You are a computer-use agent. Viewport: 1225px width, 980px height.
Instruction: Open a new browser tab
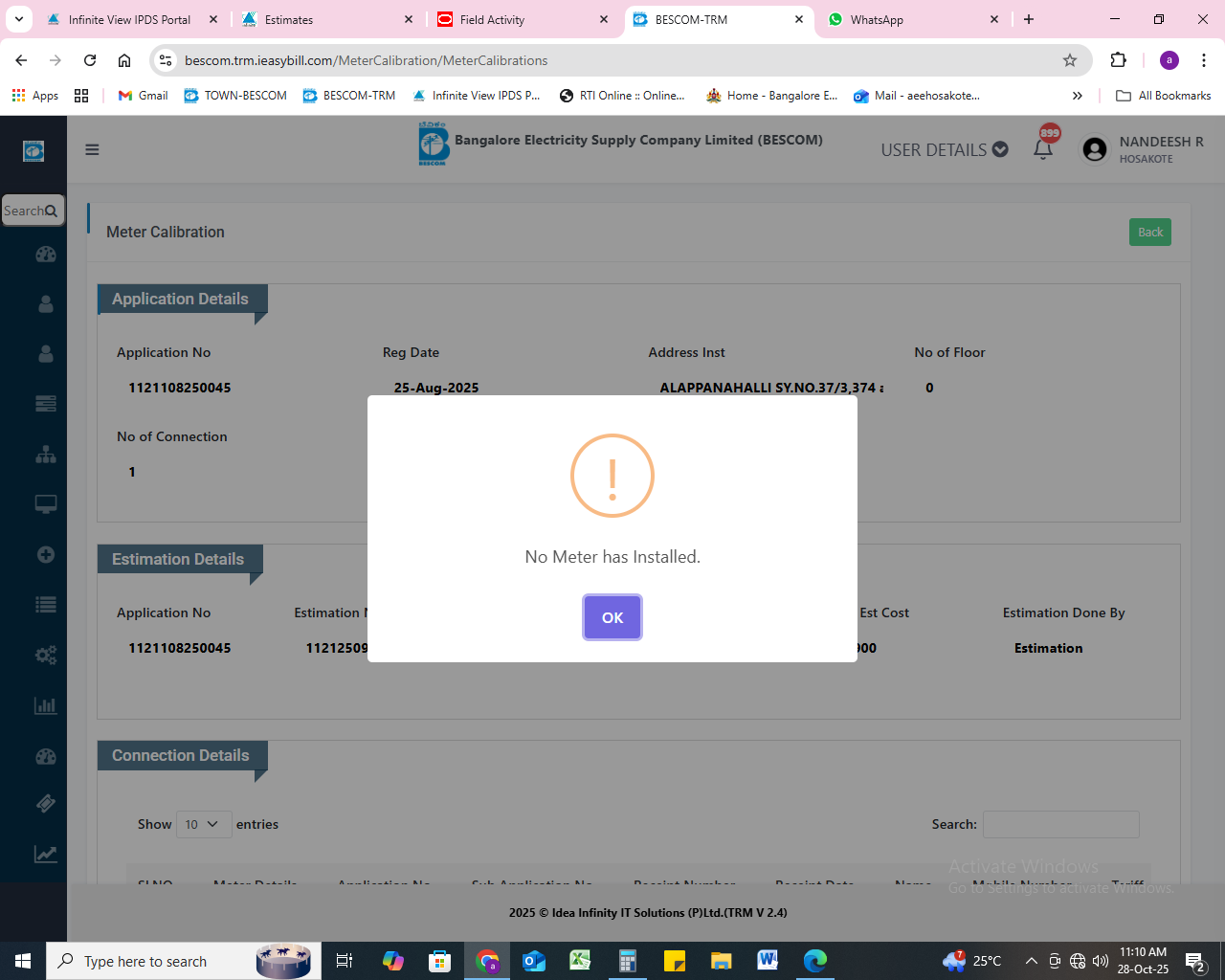pyautogui.click(x=1029, y=19)
